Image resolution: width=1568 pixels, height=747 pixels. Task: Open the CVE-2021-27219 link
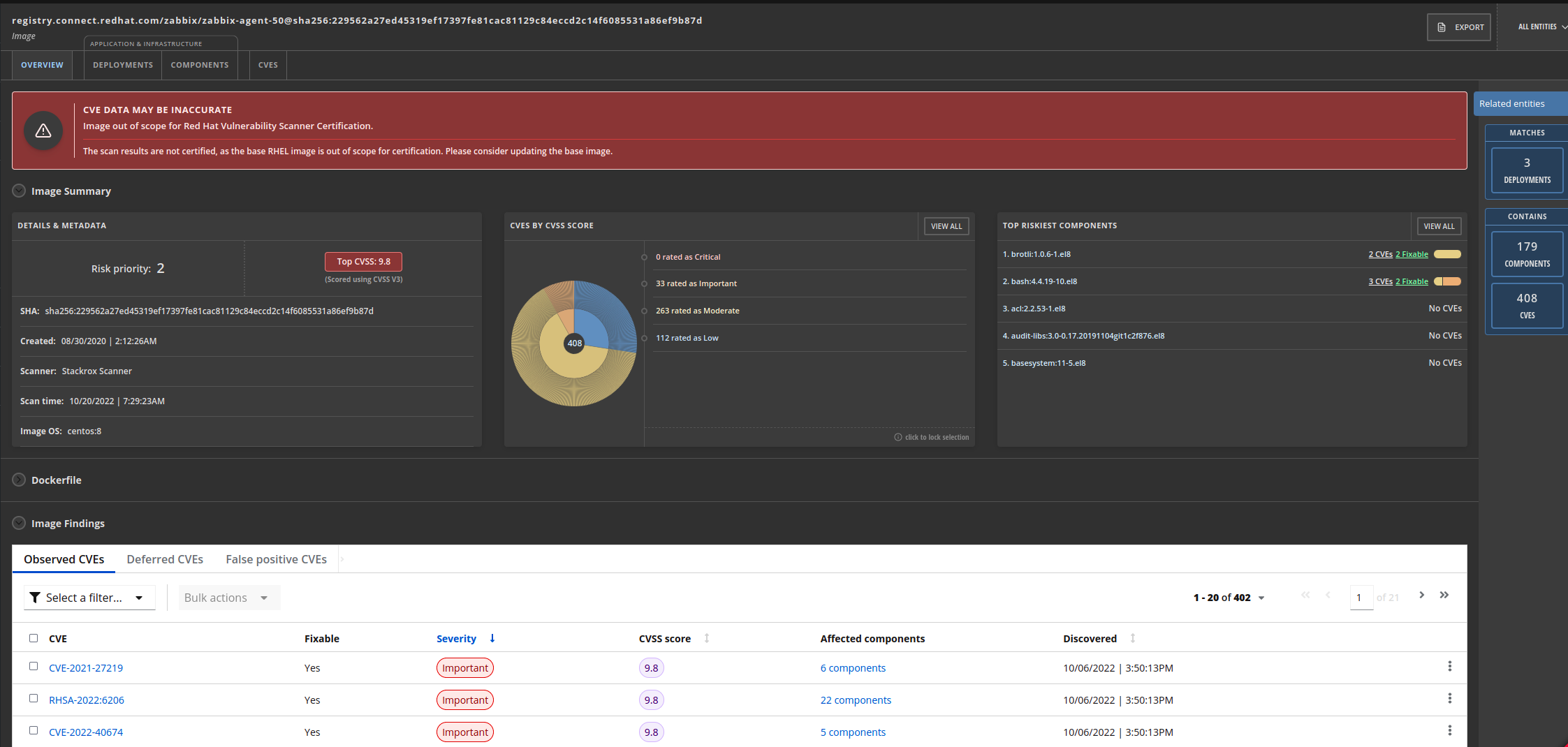[86, 668]
